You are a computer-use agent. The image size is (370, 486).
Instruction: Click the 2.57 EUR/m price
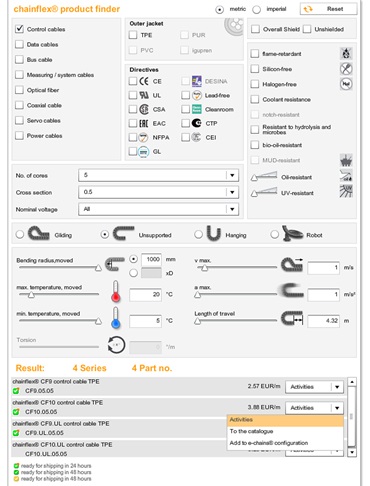click(x=264, y=386)
